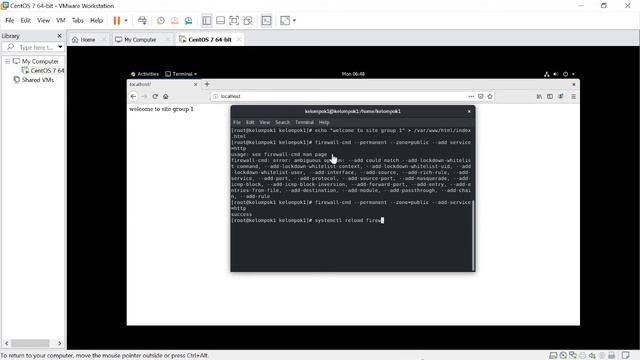640x360 pixels.
Task: Close the CentOS 7 64-bit tab
Action: coord(239,40)
